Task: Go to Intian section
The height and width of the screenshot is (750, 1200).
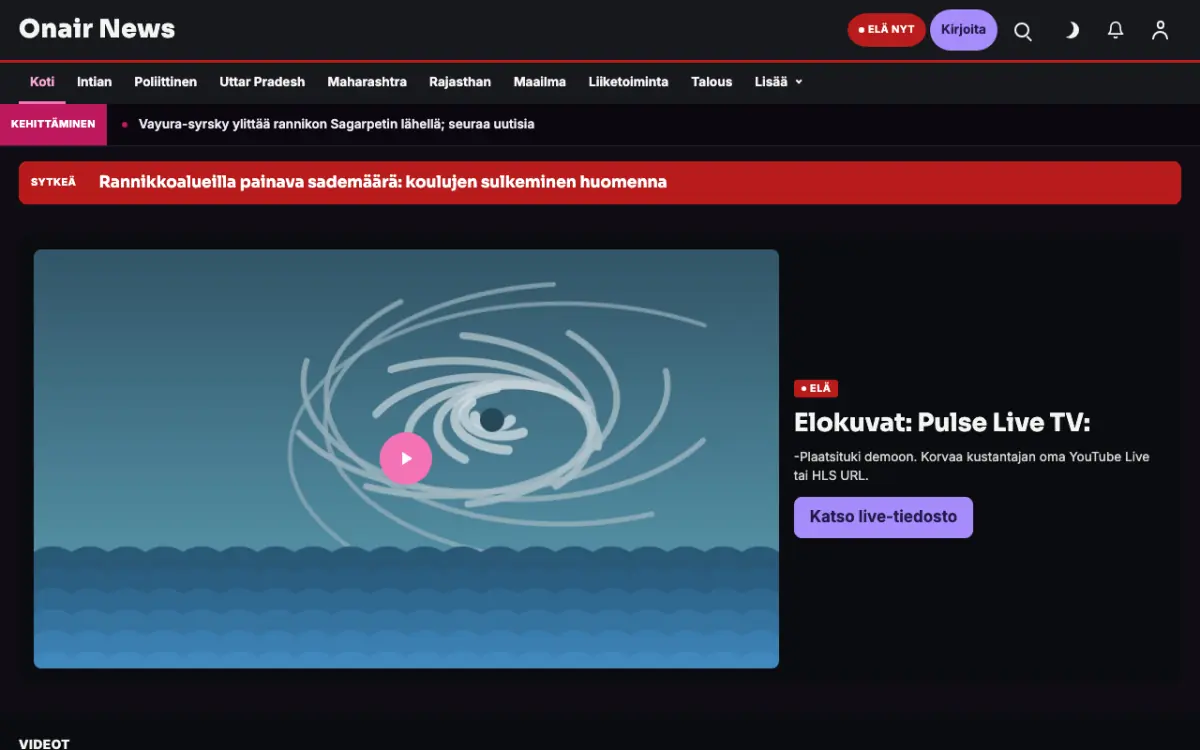Action: point(94,82)
